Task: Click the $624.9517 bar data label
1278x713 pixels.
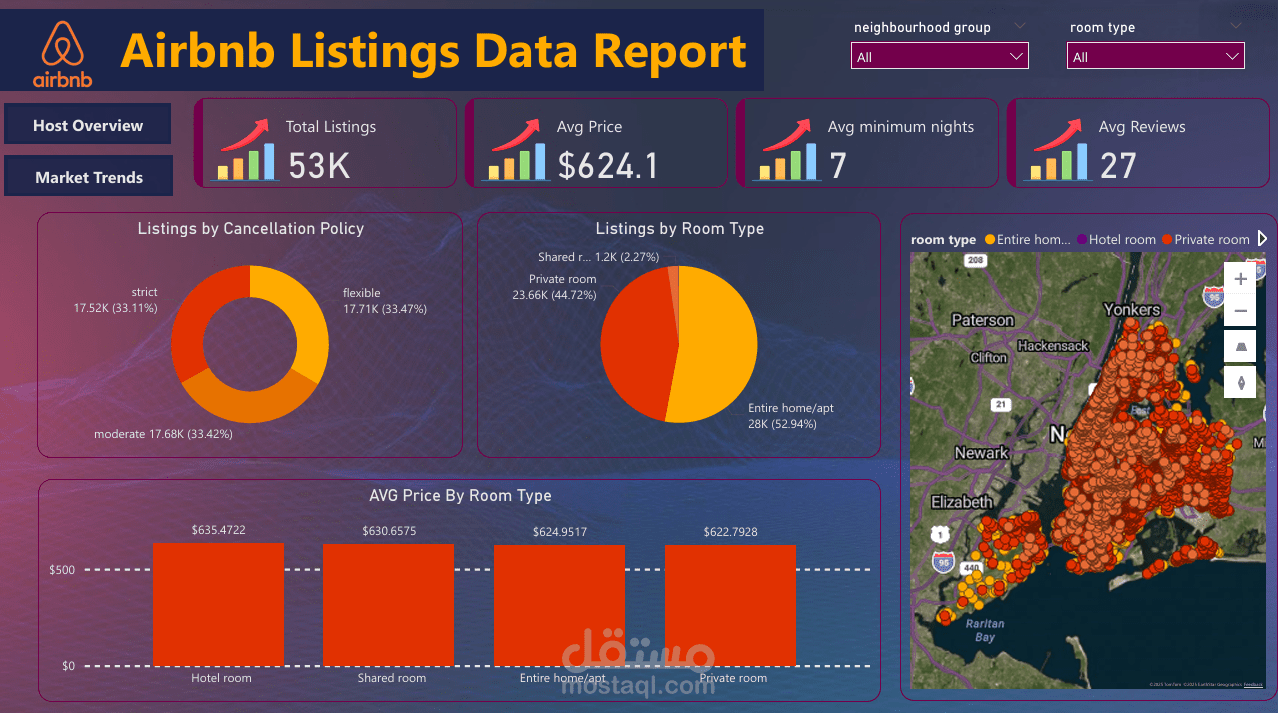Action: pyautogui.click(x=560, y=532)
